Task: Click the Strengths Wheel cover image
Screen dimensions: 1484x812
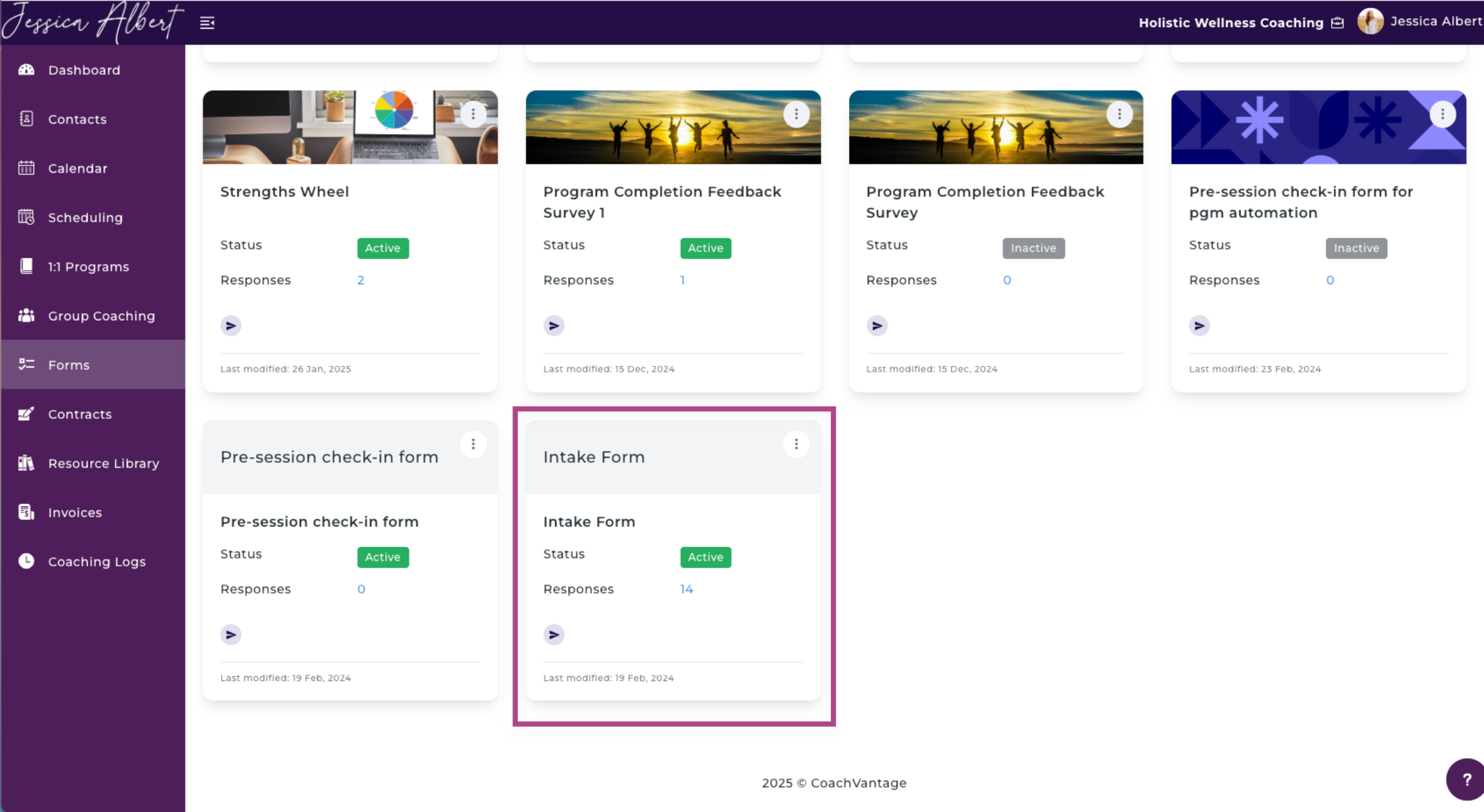Action: (x=350, y=127)
